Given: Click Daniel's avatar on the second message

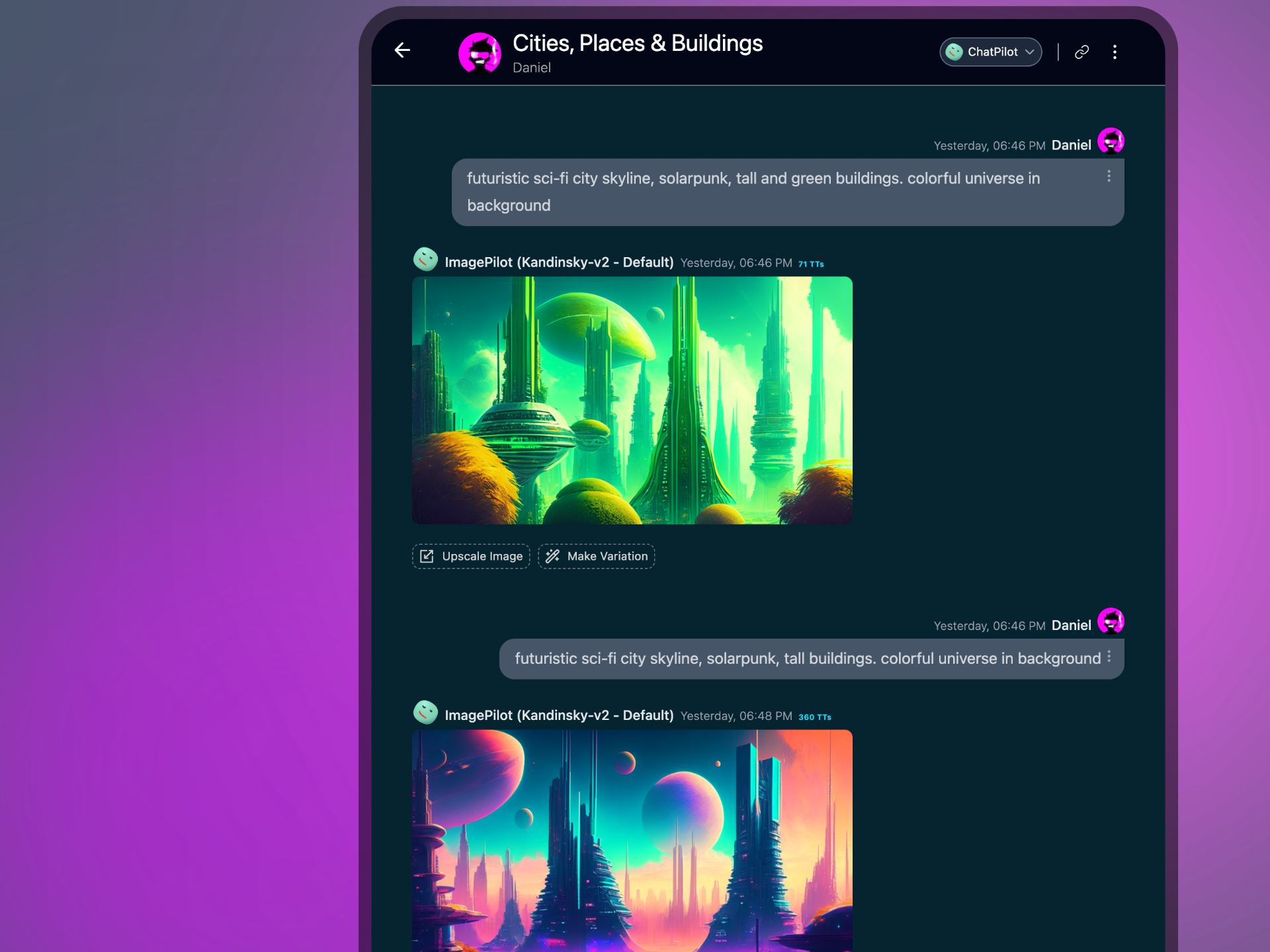Looking at the screenshot, I should pos(1111,621).
